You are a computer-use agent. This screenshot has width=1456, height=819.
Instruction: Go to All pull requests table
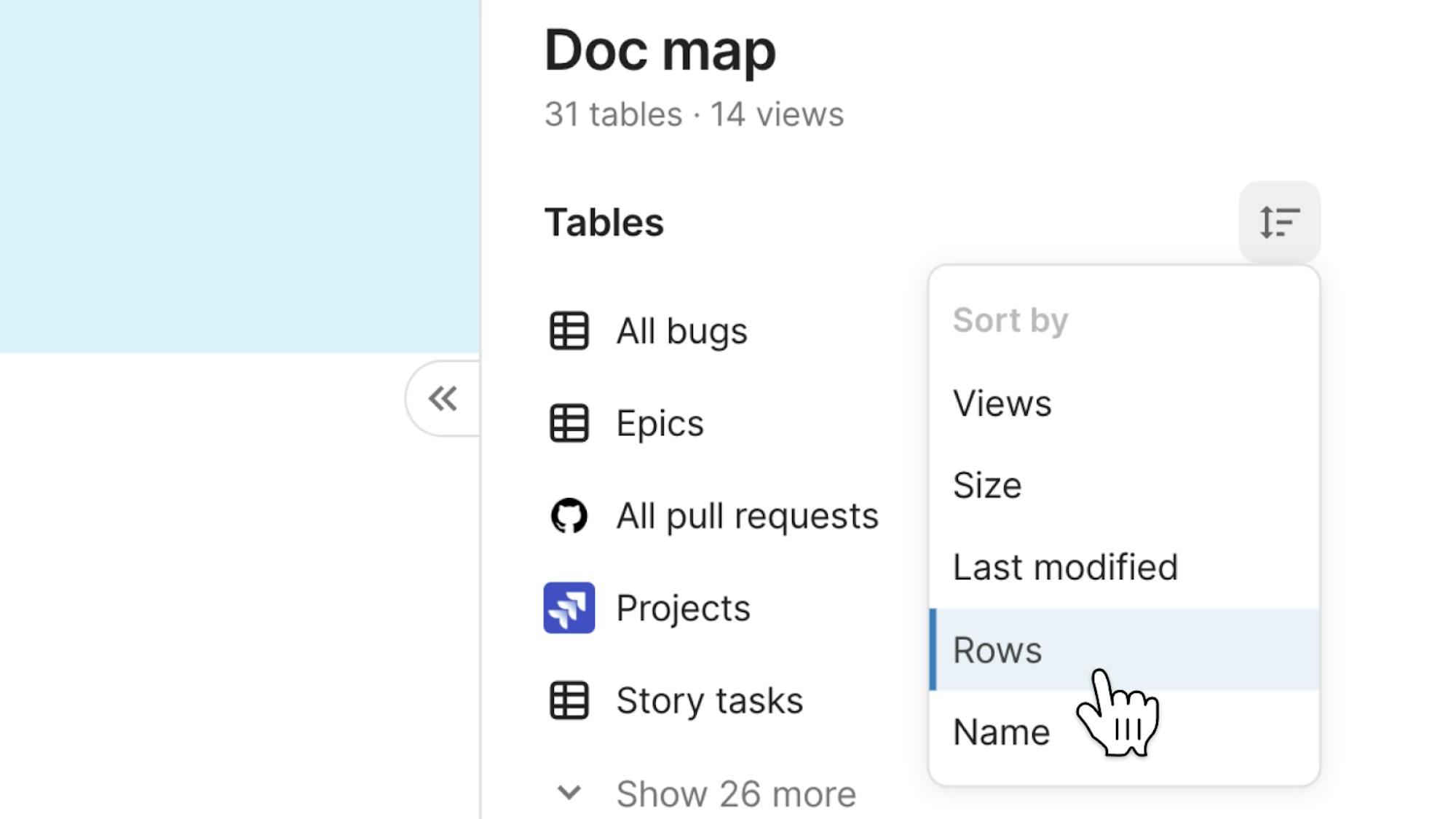(x=747, y=516)
